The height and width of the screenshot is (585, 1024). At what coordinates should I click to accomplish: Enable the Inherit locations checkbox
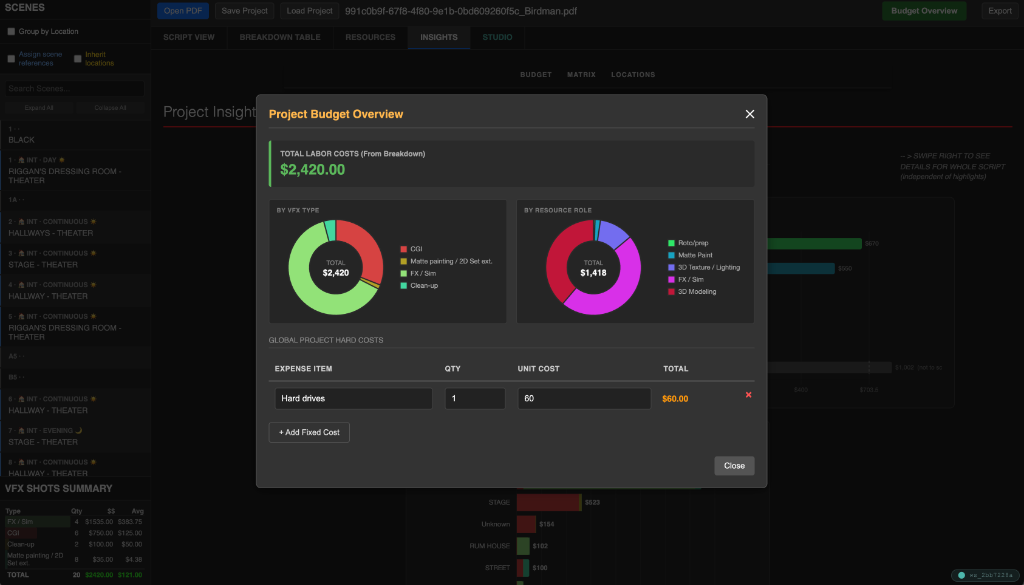pos(78,58)
